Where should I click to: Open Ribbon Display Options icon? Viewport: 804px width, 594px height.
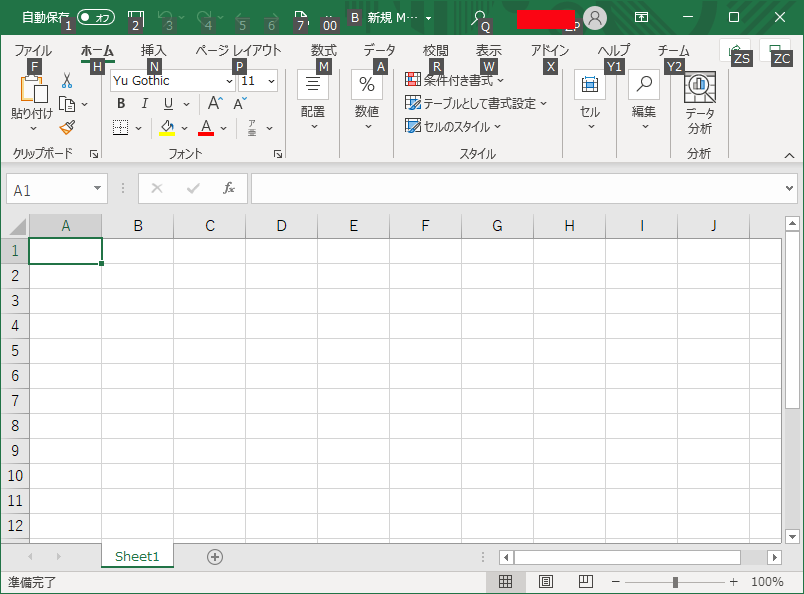pos(641,17)
